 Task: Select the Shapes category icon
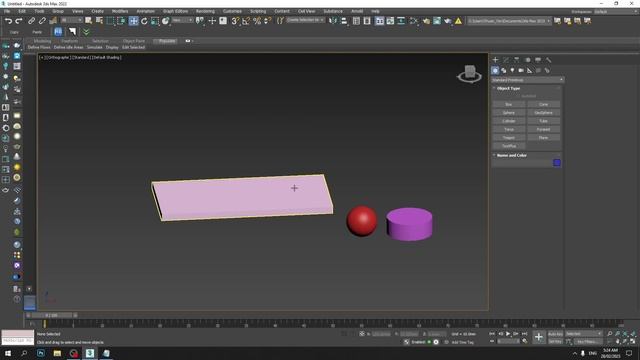point(504,70)
